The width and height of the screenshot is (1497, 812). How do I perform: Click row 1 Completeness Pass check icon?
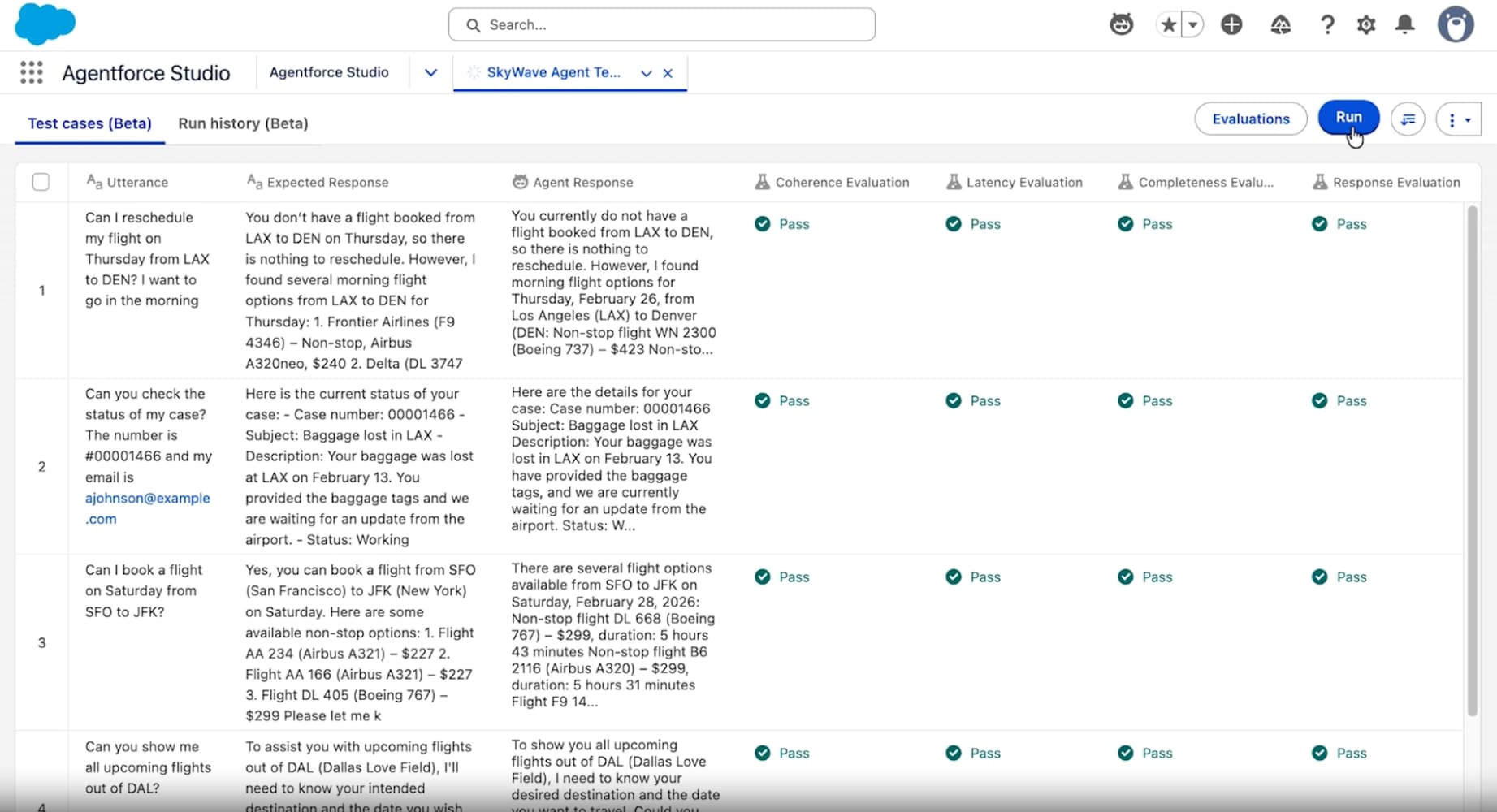point(1125,224)
